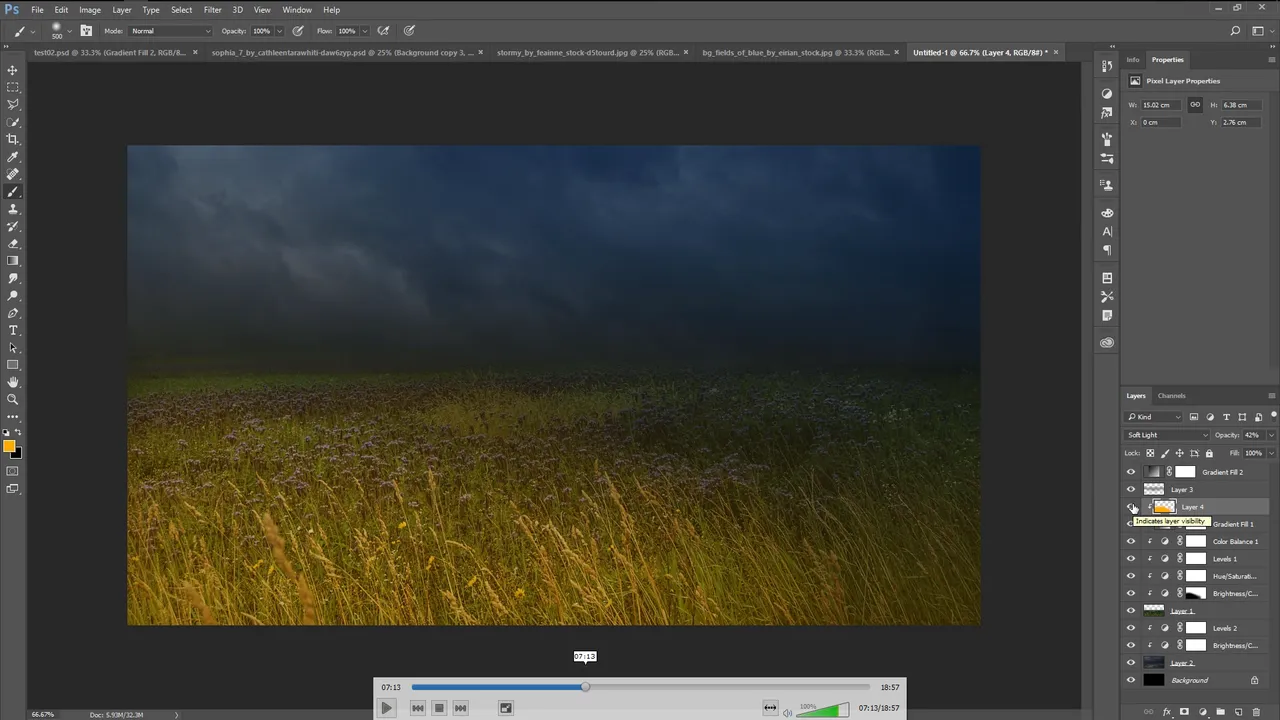Select the Clone Stamp tool
Screen dimensions: 1280x720
click(x=13, y=209)
